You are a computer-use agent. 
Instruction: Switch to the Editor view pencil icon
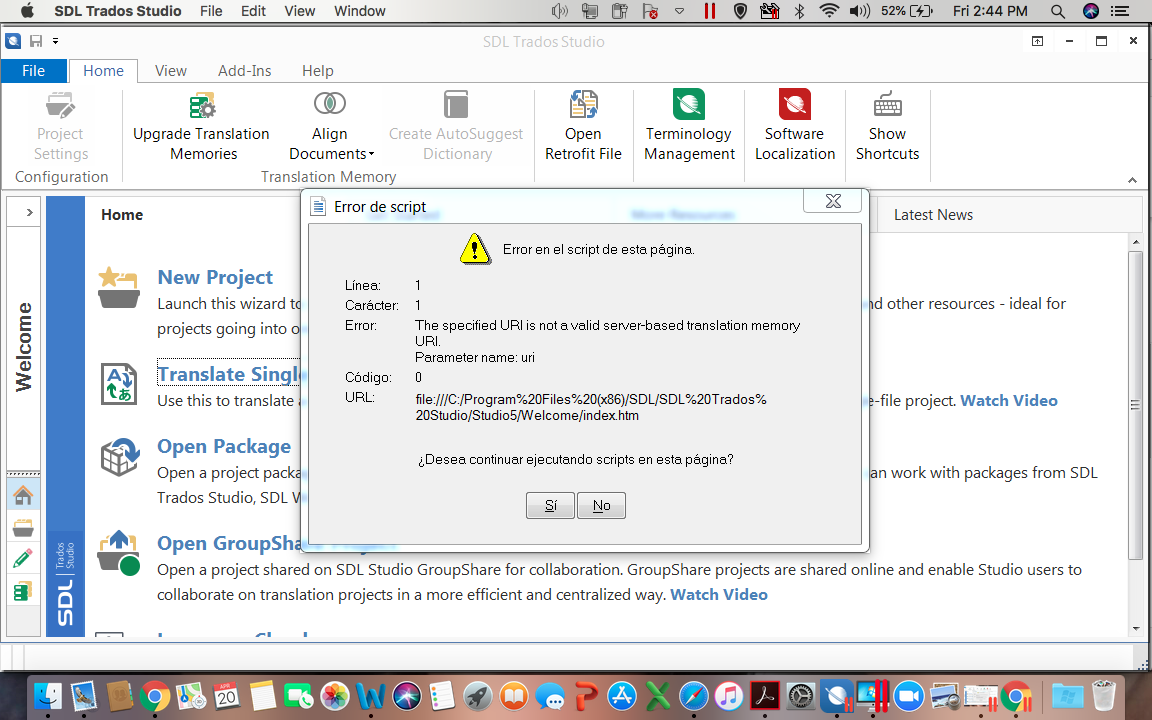point(23,559)
